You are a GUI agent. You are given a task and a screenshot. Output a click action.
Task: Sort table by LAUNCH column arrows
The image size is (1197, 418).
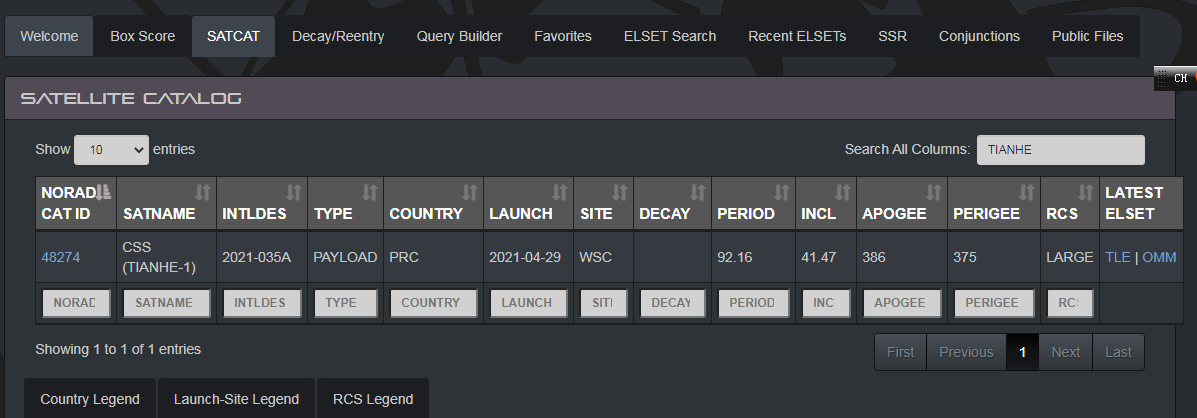click(x=560, y=191)
